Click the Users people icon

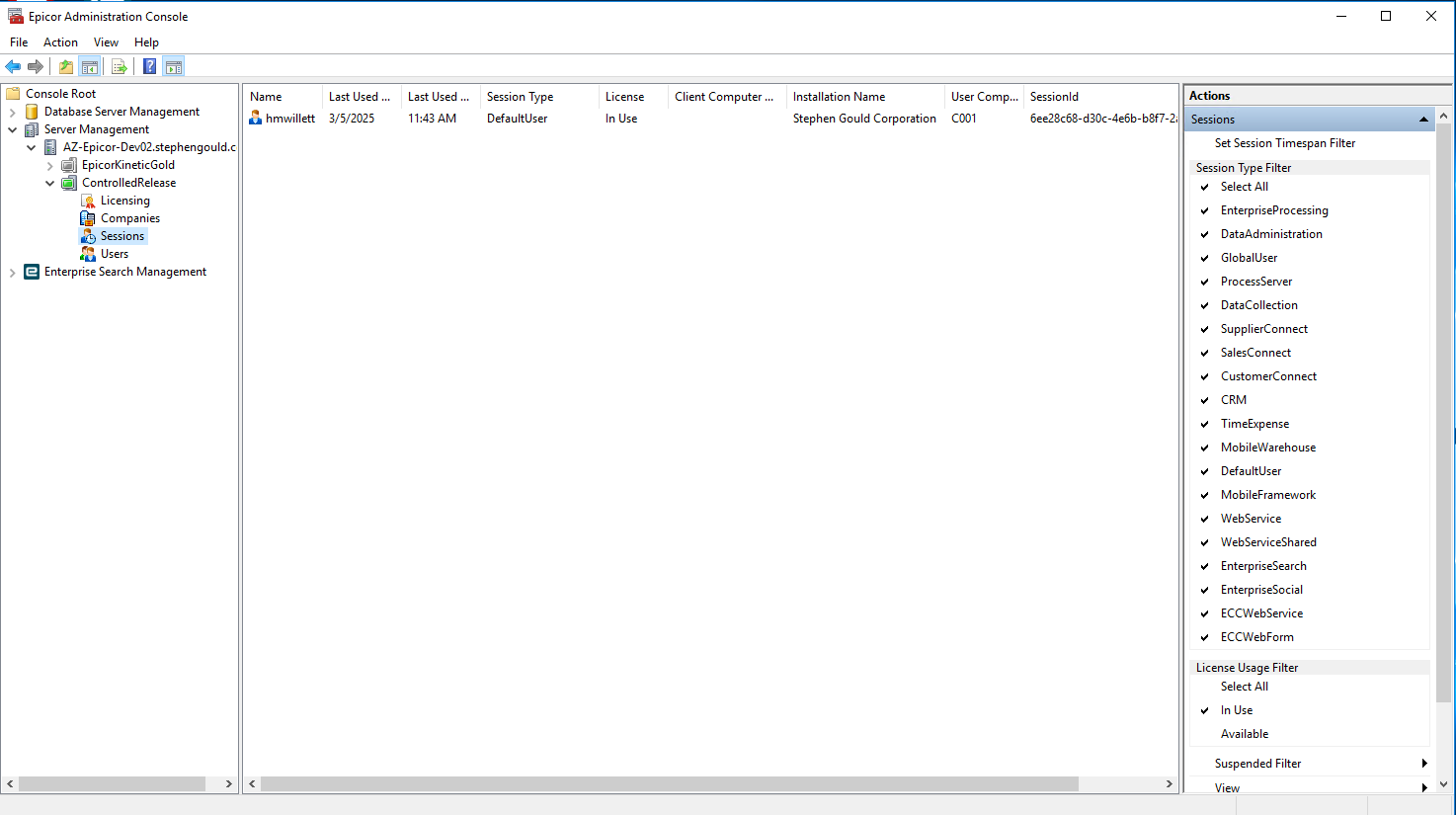tap(88, 254)
